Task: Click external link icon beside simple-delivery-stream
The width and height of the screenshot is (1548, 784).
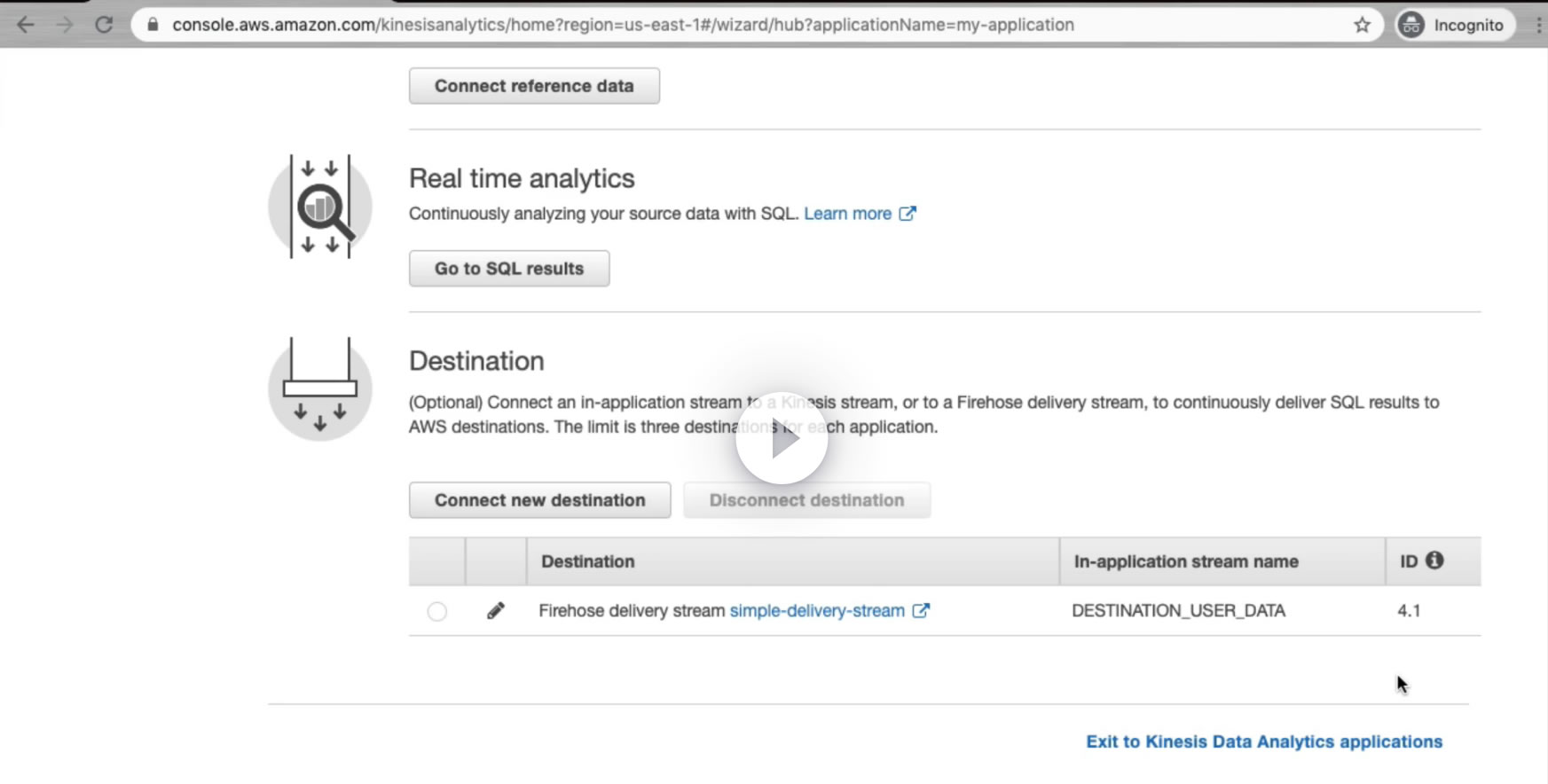Action: (x=921, y=610)
